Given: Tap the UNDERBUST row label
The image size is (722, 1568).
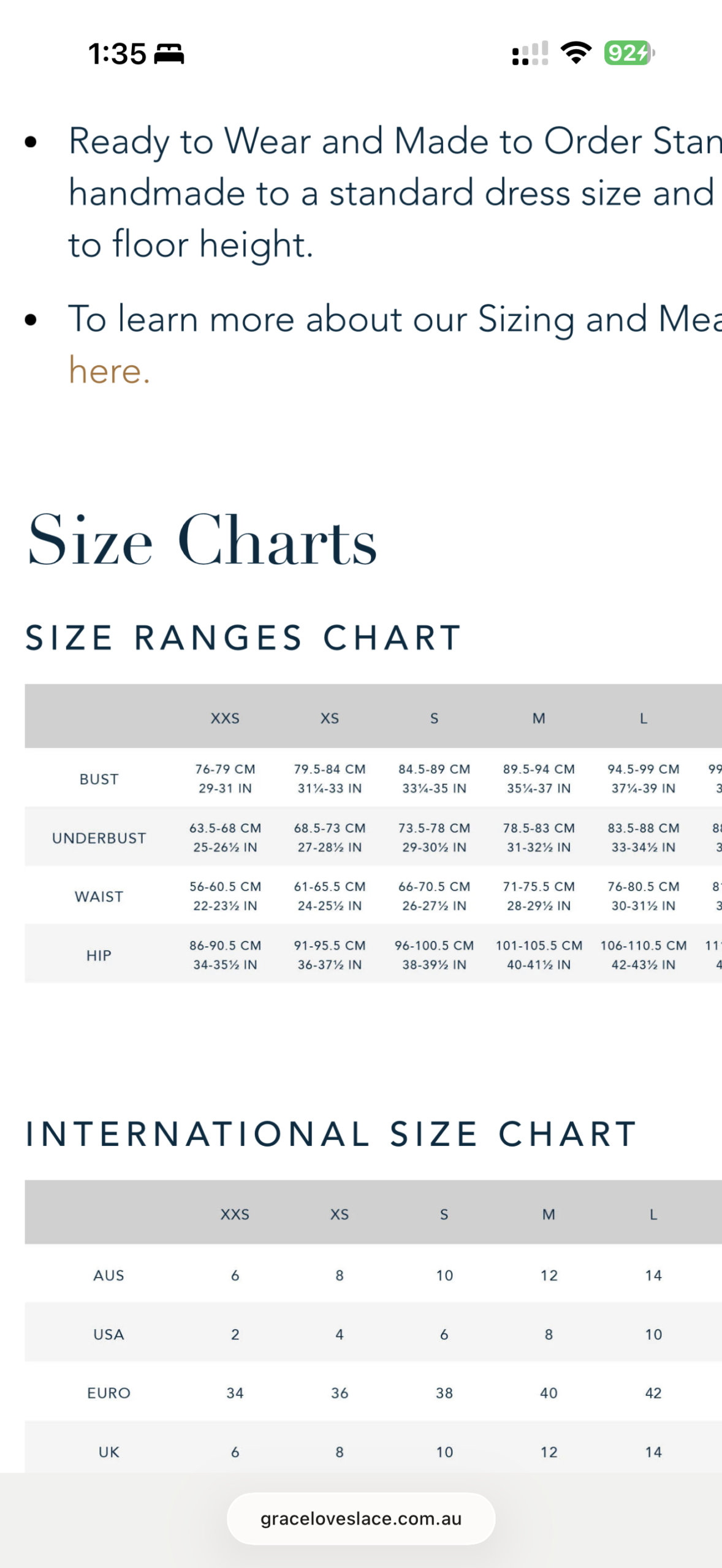Looking at the screenshot, I should [99, 838].
